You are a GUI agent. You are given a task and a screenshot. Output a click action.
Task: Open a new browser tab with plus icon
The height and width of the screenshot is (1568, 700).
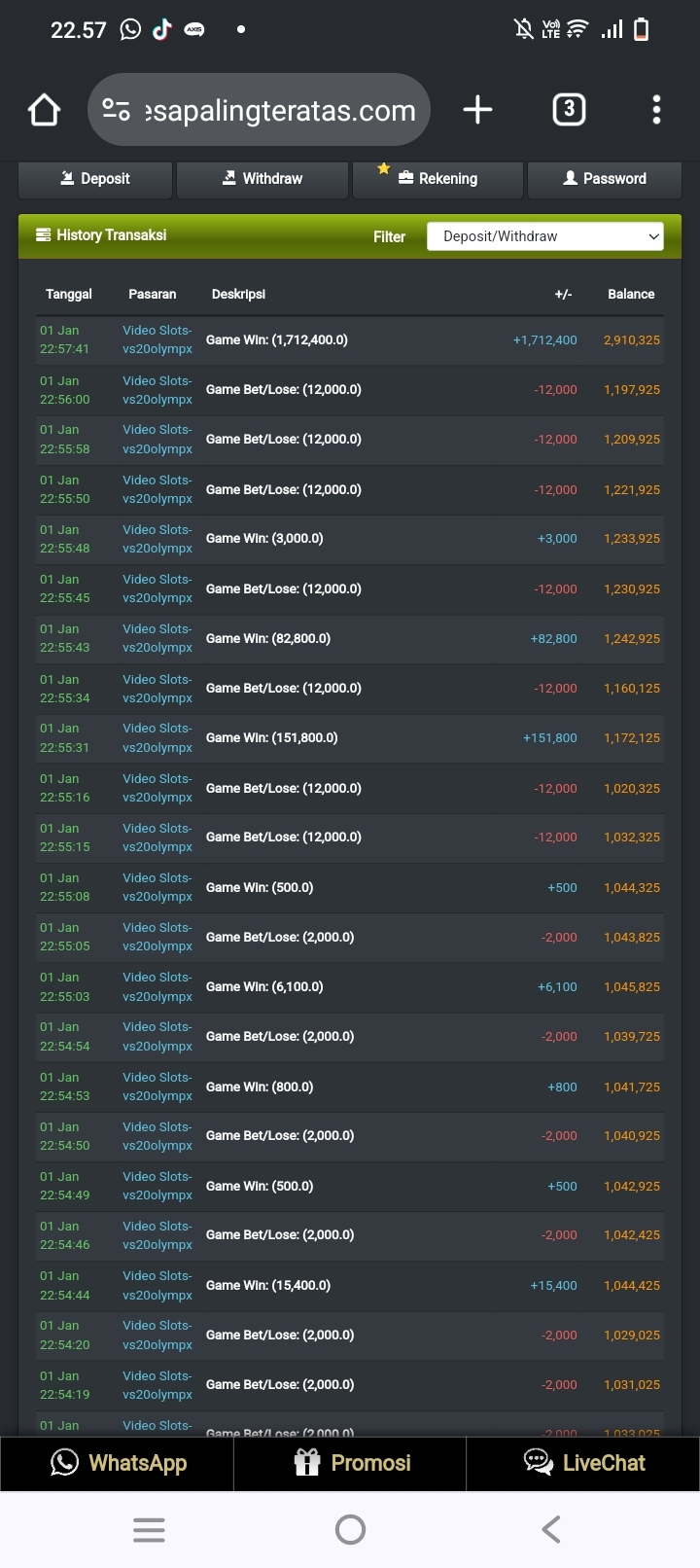tap(477, 110)
